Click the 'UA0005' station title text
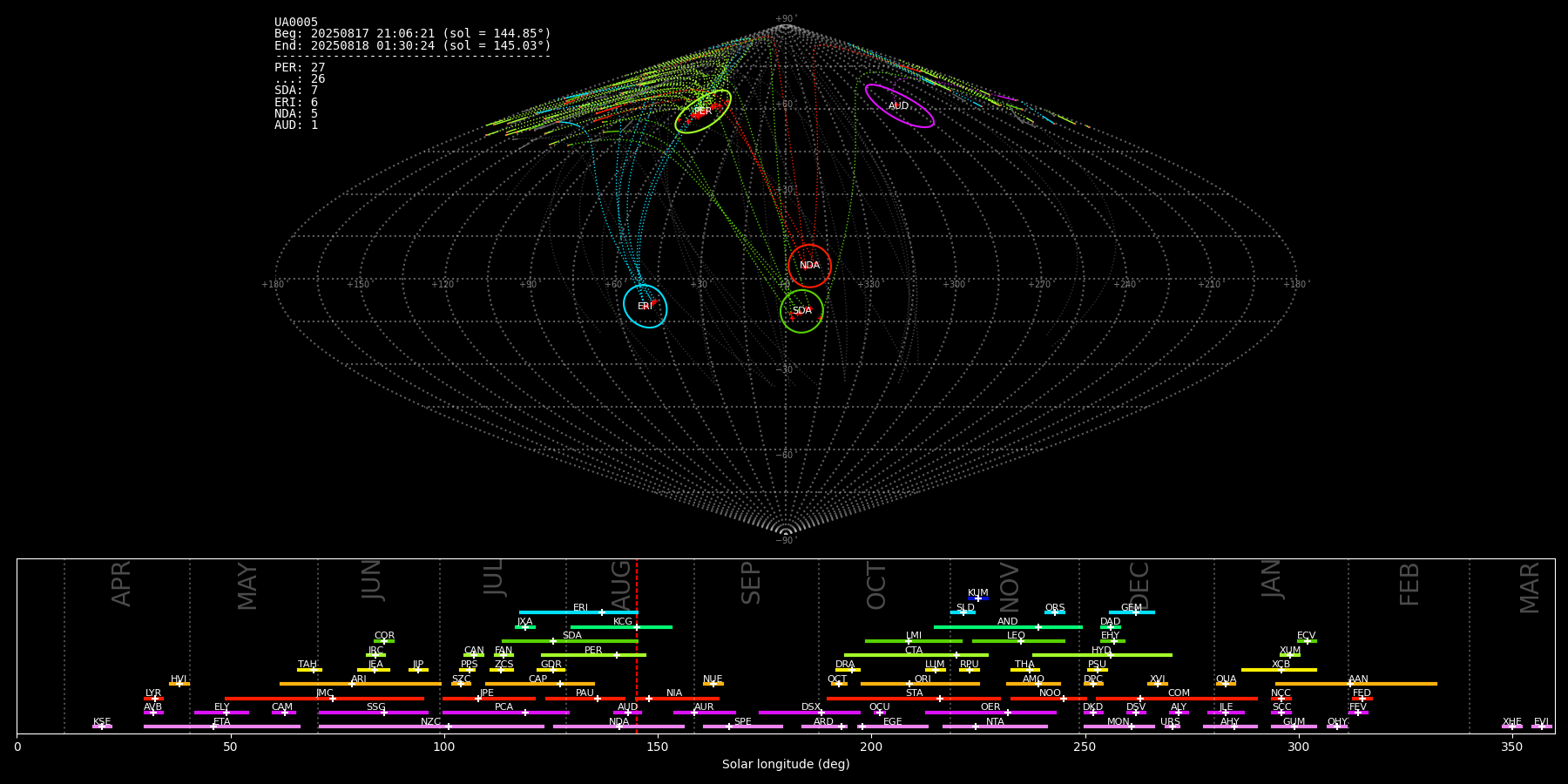This screenshot has width=1568, height=784. (x=296, y=23)
